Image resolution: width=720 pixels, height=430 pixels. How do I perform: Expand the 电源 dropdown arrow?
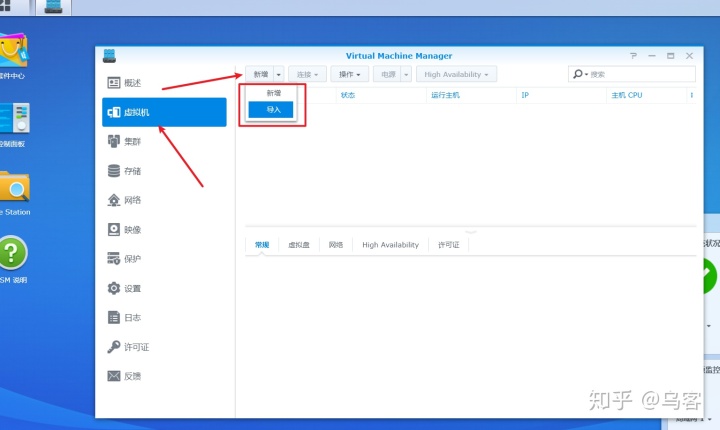[x=406, y=74]
